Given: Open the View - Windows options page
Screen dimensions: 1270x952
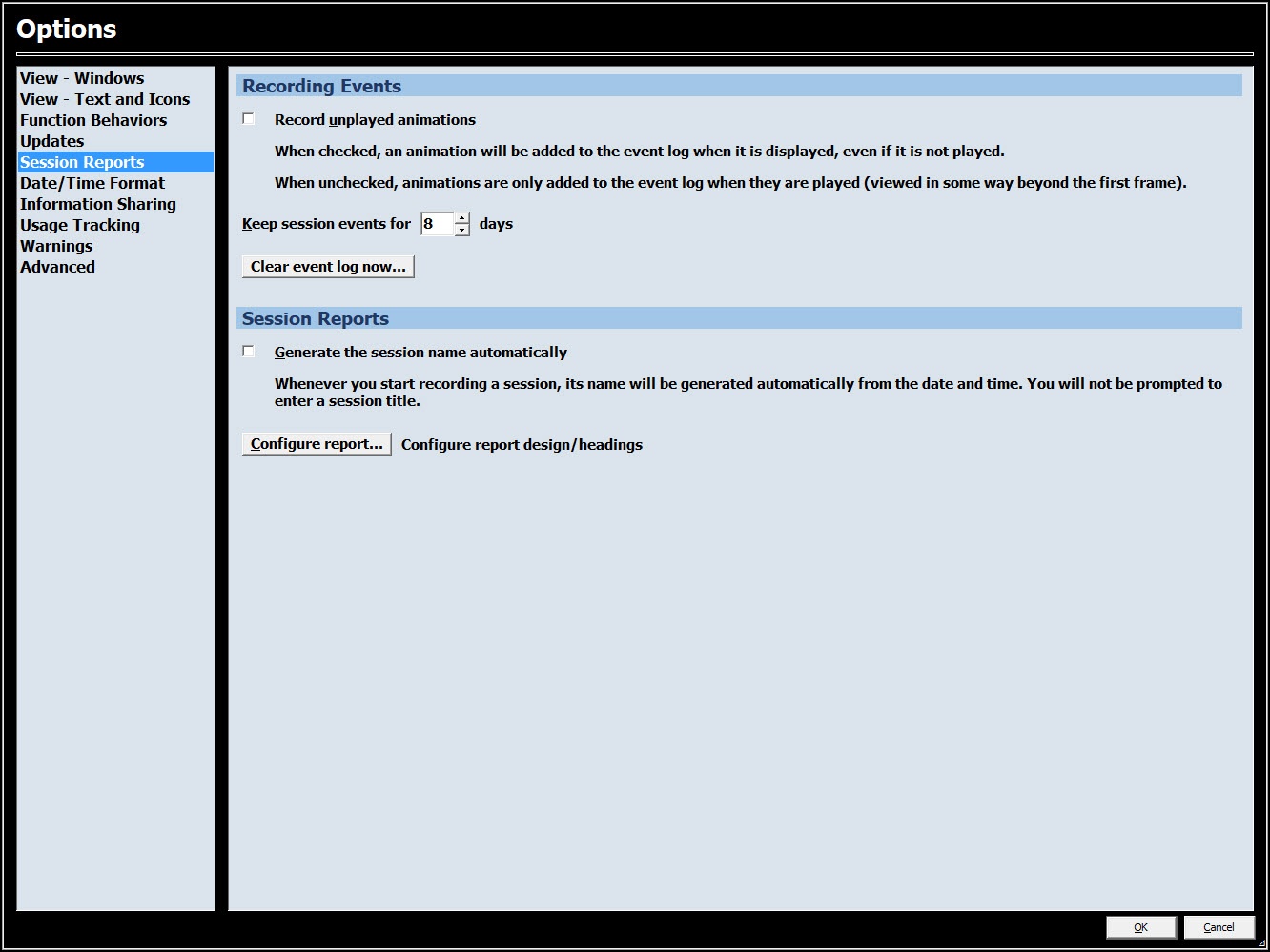Looking at the screenshot, I should point(82,78).
